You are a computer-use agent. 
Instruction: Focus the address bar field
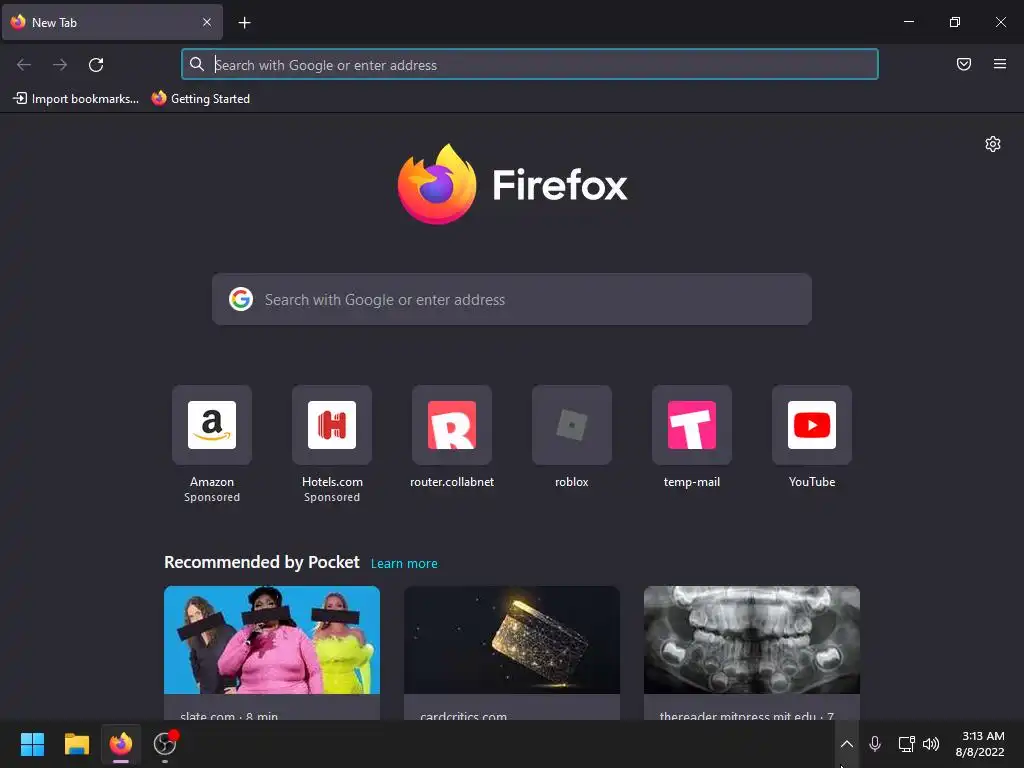530,65
